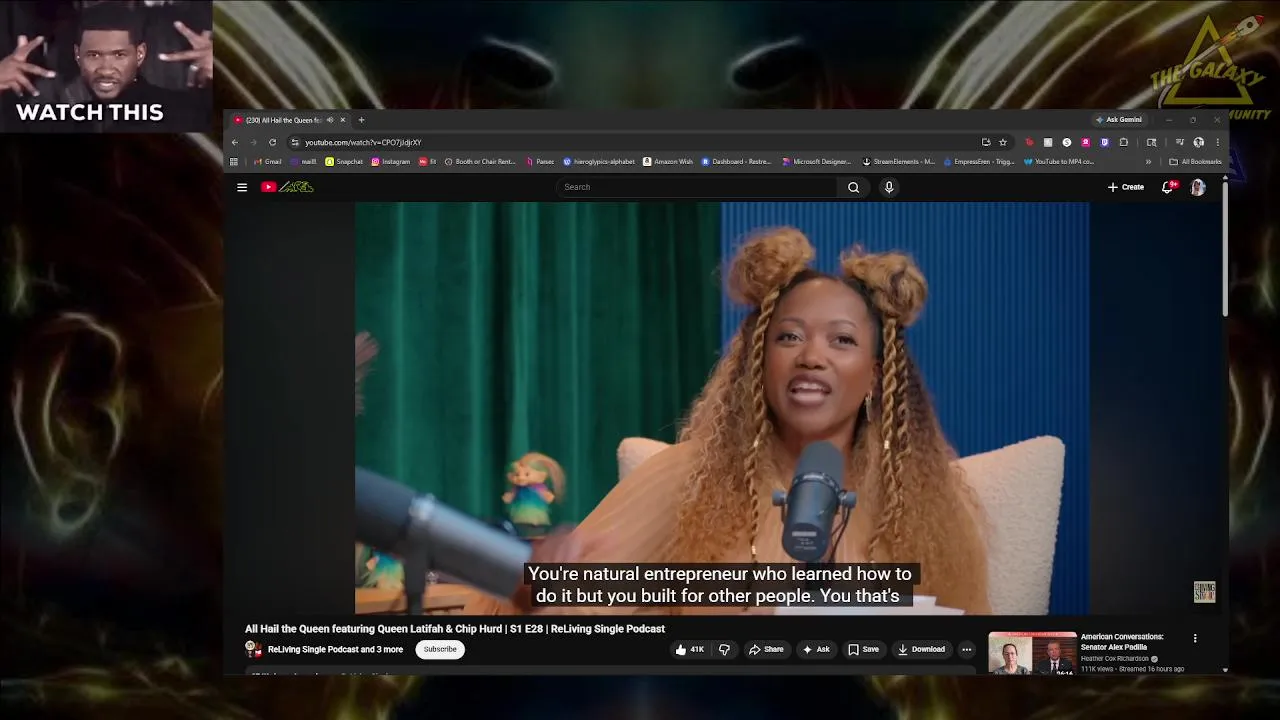
Task: Dislike the video with thumbs down
Action: (x=724, y=649)
